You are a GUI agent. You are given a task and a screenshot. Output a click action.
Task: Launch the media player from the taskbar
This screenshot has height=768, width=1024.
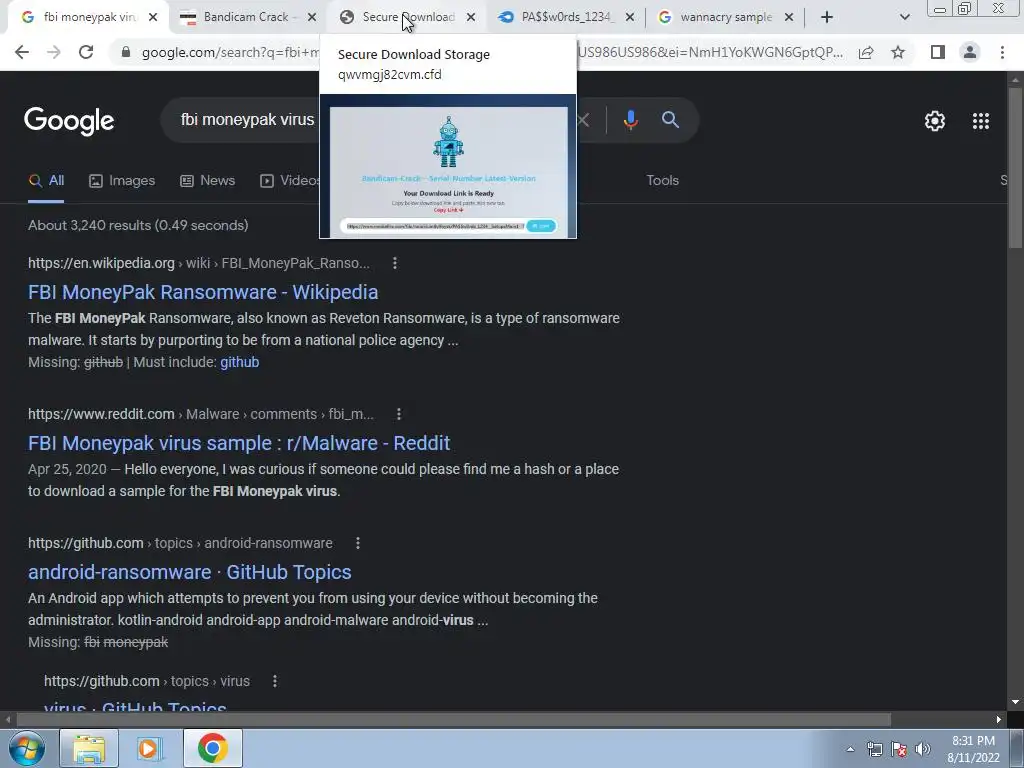[x=150, y=748]
